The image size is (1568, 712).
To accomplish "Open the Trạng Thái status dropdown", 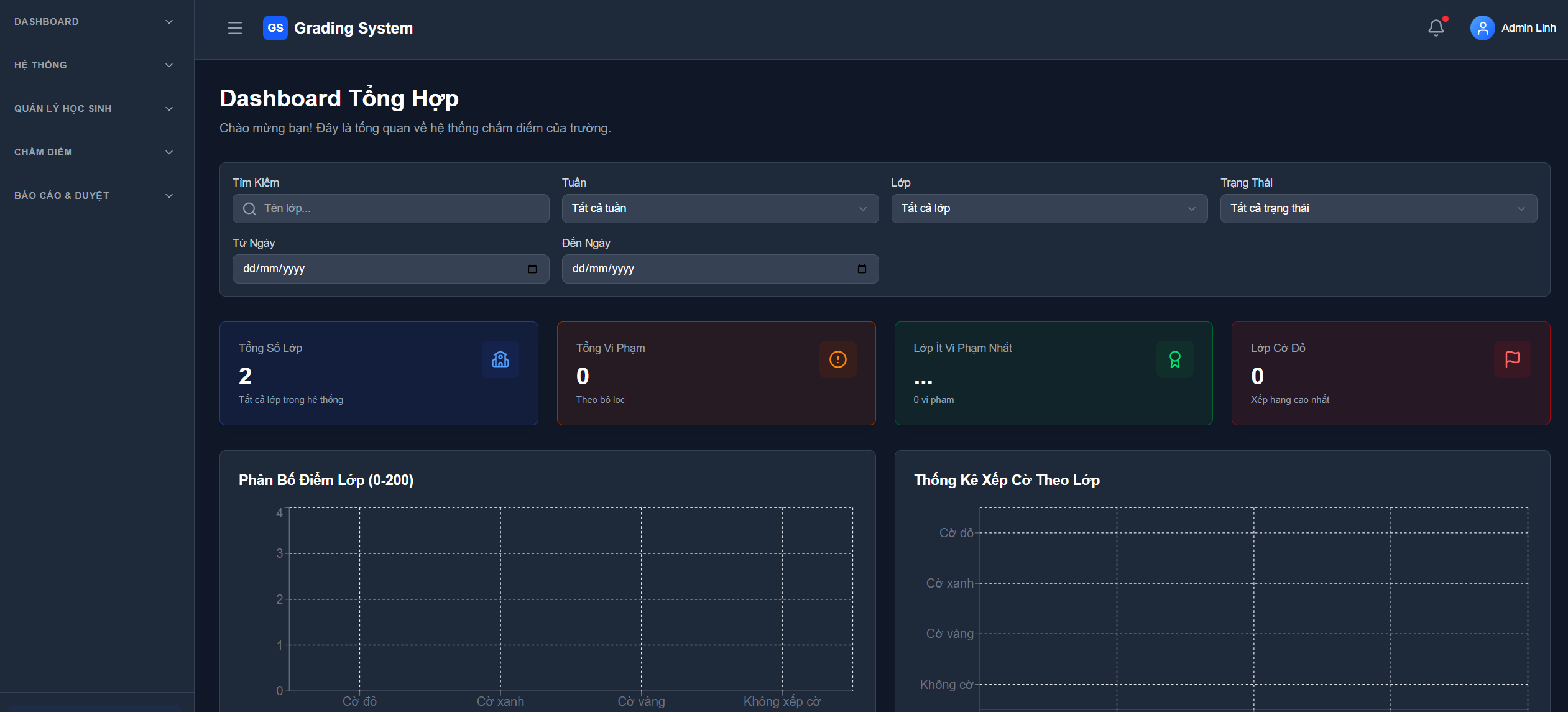I will (1378, 208).
